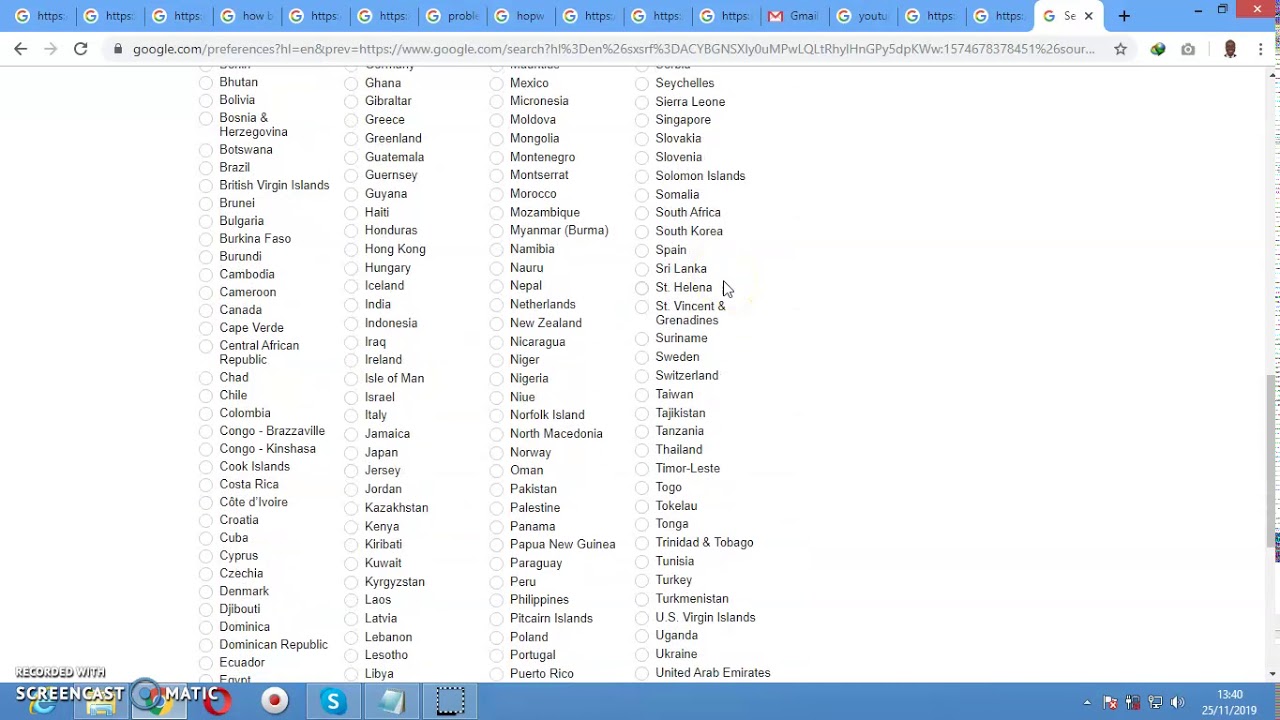1280x720 pixels.
Task: Click the 'Burkina Faso' label
Action: [255, 239]
